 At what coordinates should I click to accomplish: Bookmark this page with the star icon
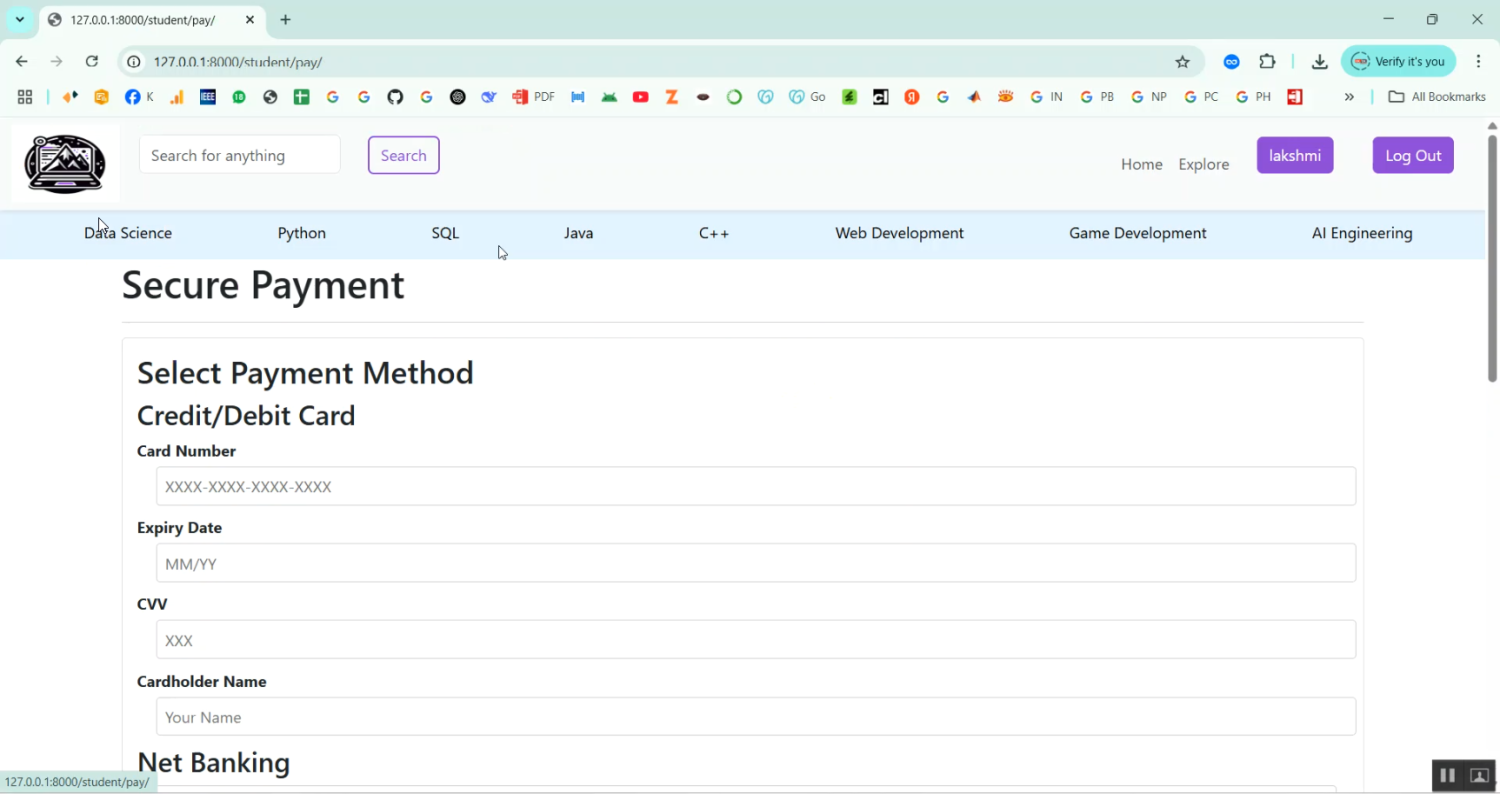pyautogui.click(x=1182, y=62)
